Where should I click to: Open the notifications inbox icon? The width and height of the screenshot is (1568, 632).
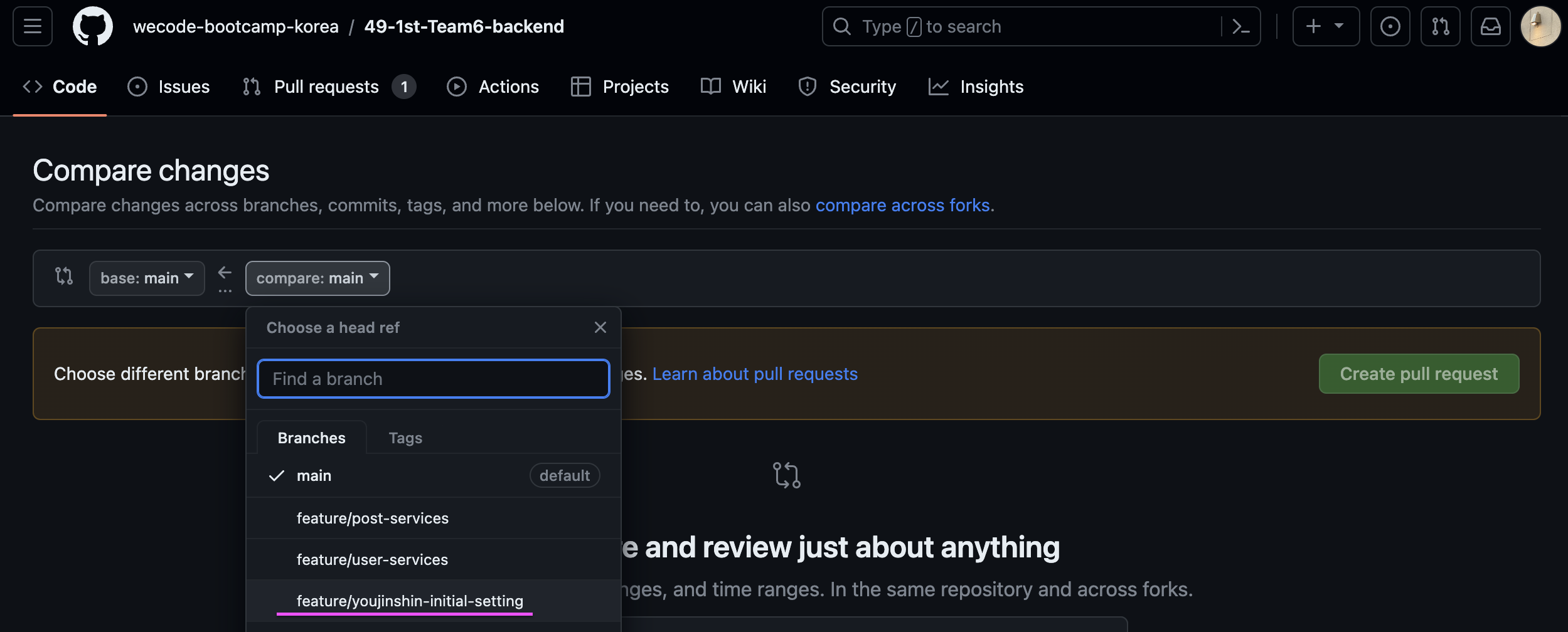pos(1490,26)
